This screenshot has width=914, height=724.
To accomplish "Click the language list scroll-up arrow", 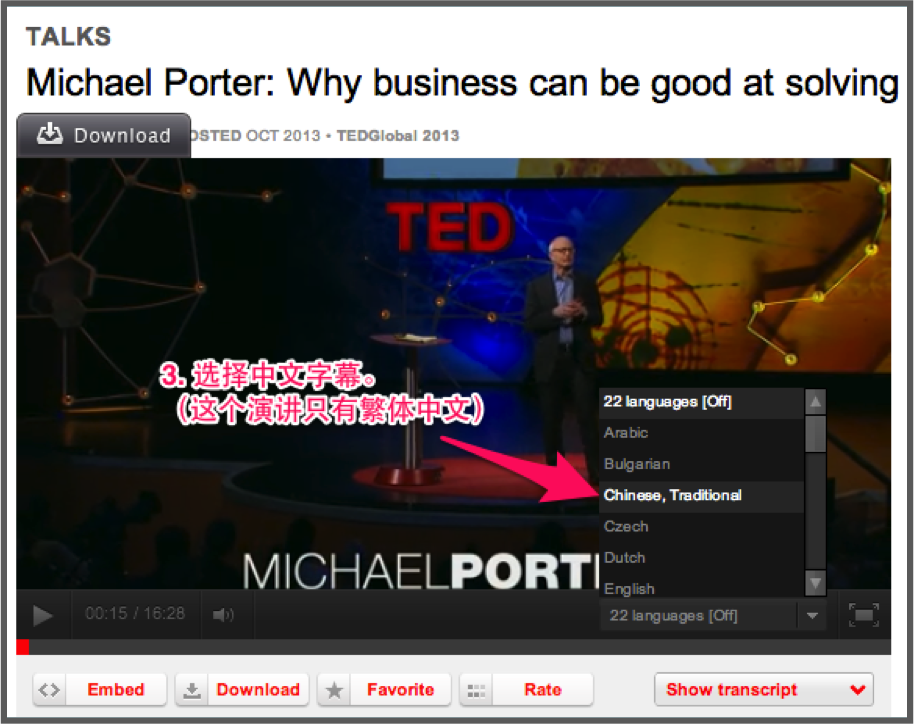I will [815, 402].
